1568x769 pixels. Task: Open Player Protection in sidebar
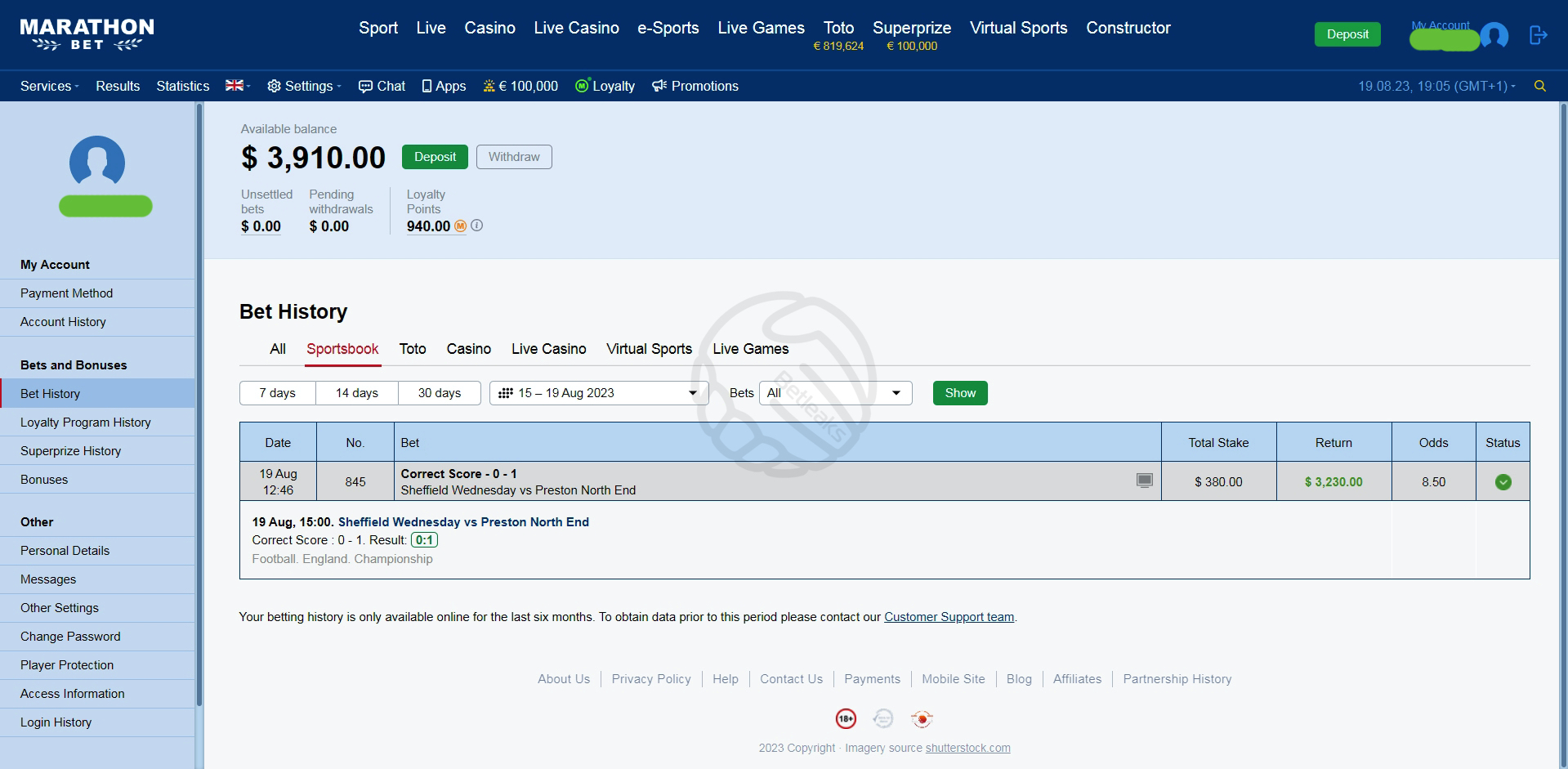point(97,665)
